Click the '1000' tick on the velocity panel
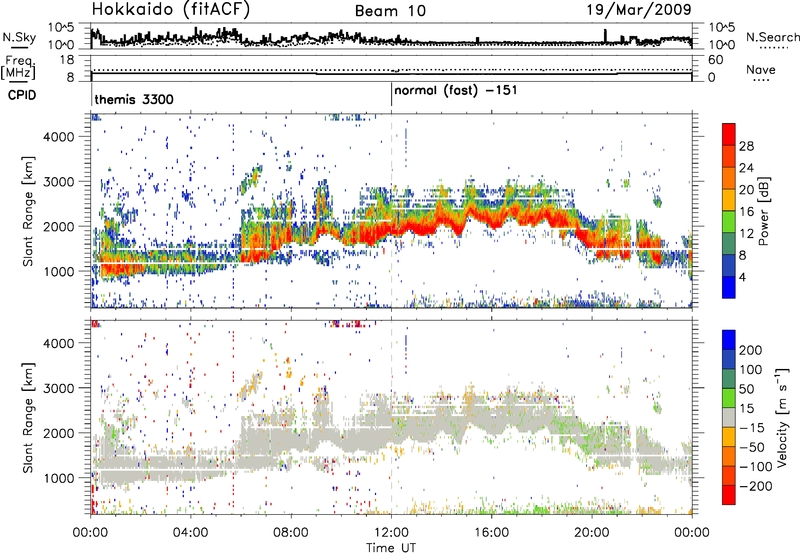The height and width of the screenshot is (554, 800). point(59,478)
